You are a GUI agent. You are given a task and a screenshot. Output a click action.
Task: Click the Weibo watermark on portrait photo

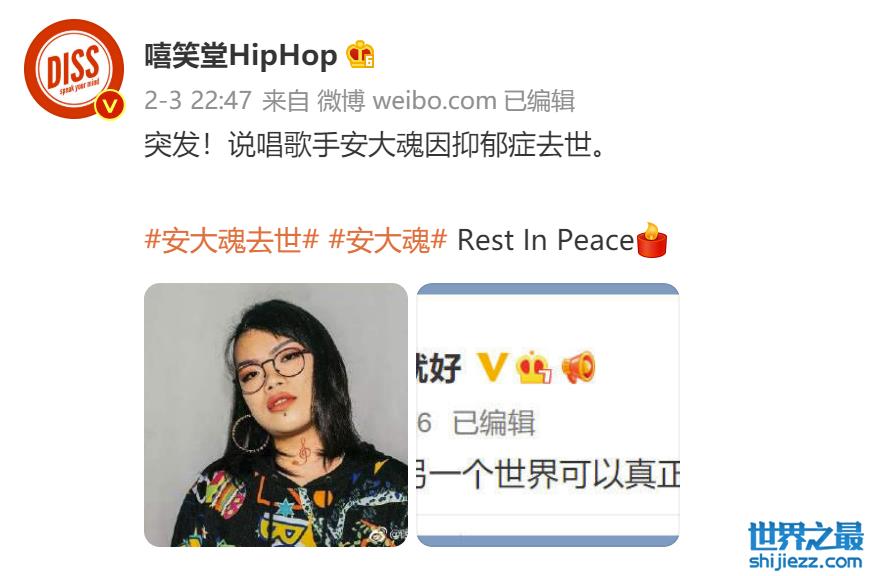pos(389,535)
